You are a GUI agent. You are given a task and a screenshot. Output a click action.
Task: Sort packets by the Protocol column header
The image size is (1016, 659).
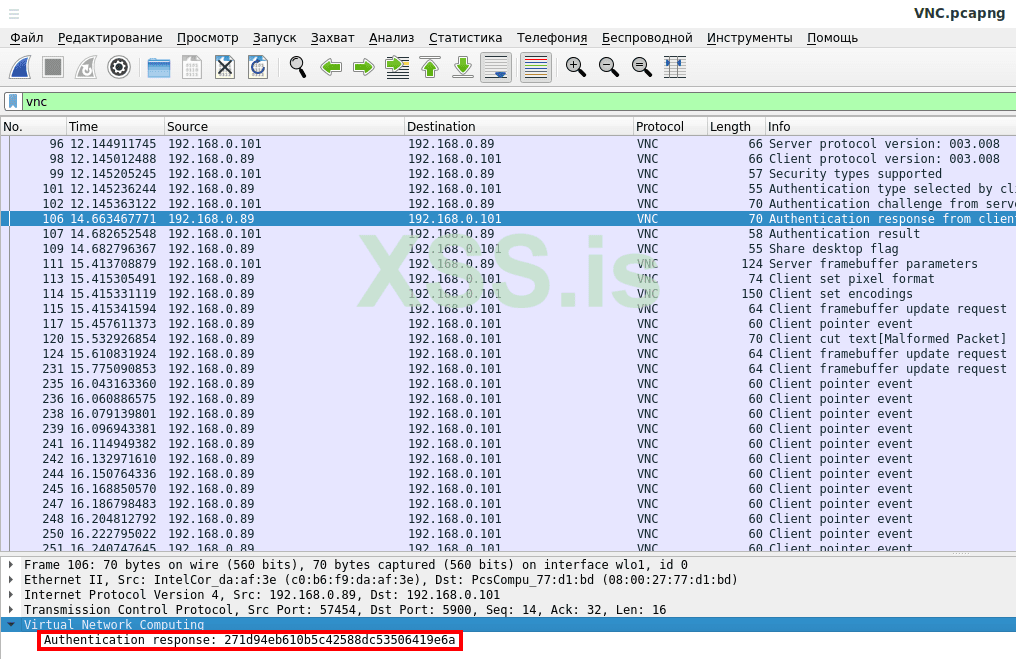tap(660, 127)
